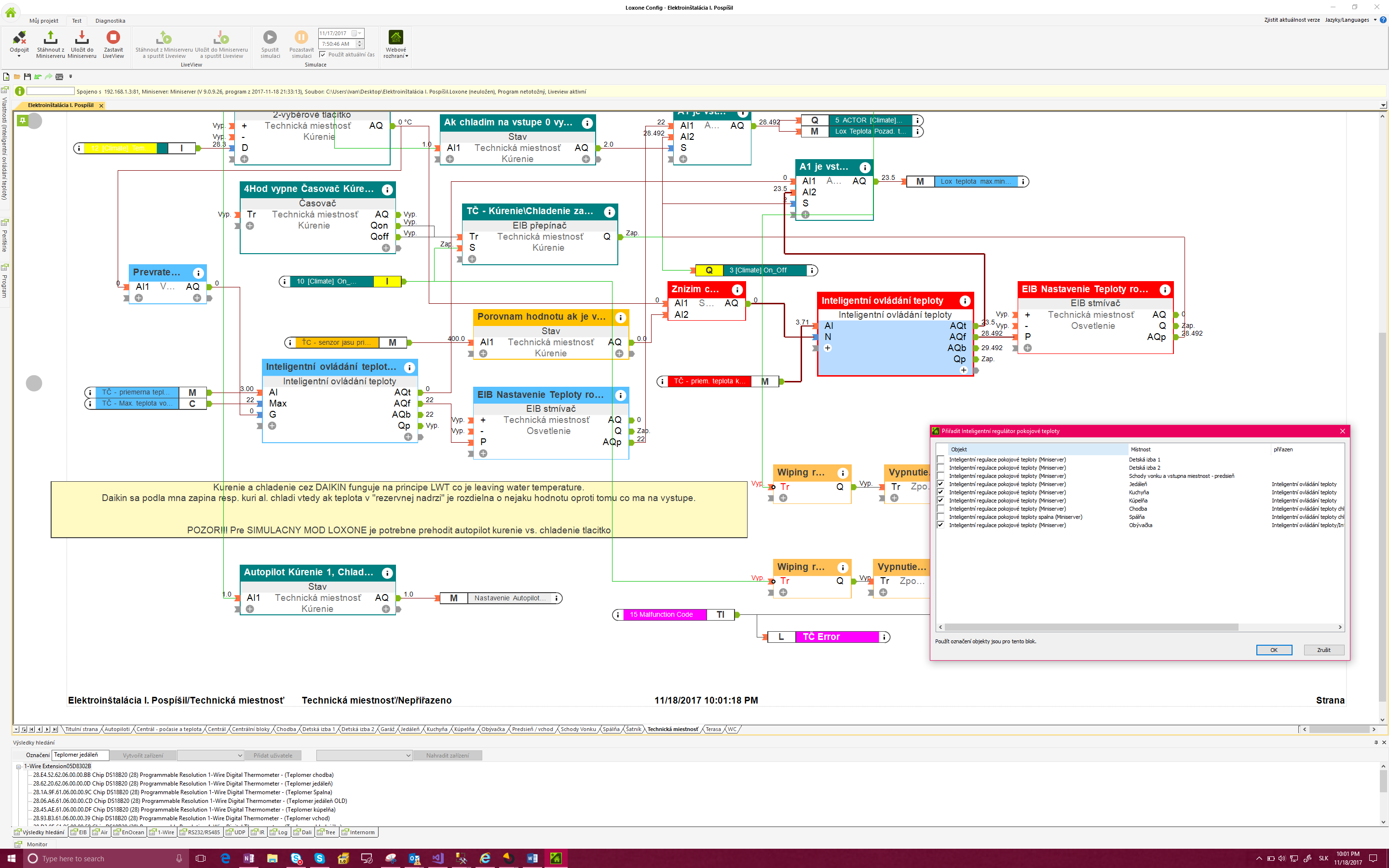Open info of Inteligentní ovládání teploty red block

[x=965, y=301]
